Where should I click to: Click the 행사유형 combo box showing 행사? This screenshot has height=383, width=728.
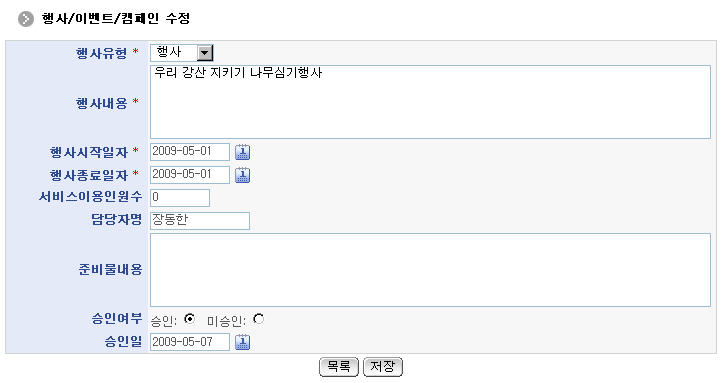(182, 53)
